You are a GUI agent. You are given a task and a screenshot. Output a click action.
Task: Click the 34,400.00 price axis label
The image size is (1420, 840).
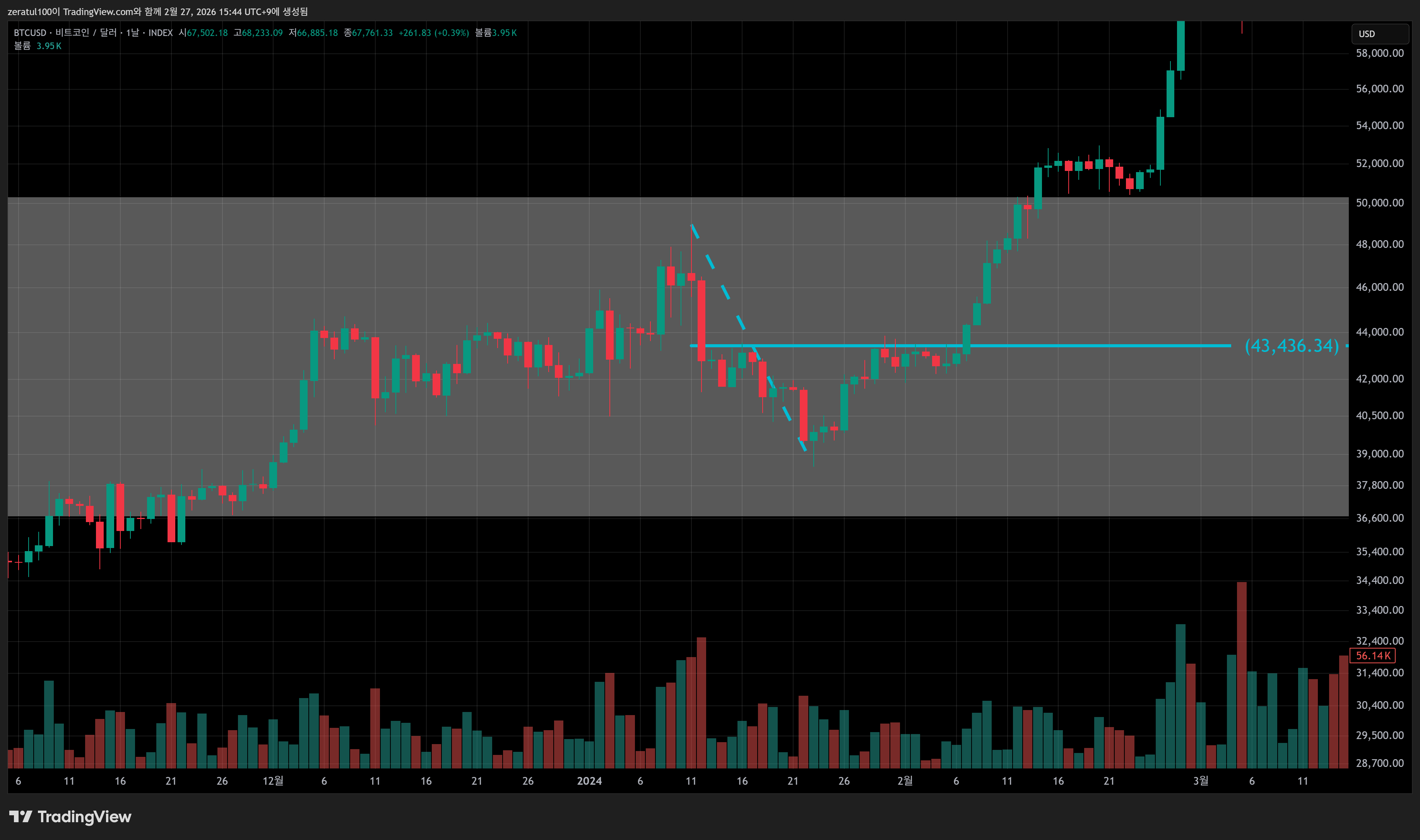click(x=1380, y=580)
